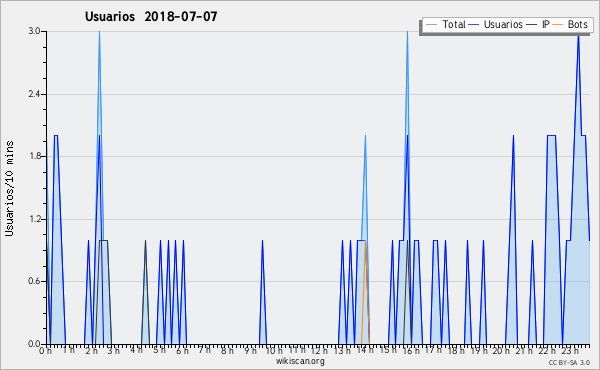The height and width of the screenshot is (370, 600).
Task: Click the dark blue Usuarios legend line
Action: point(474,25)
